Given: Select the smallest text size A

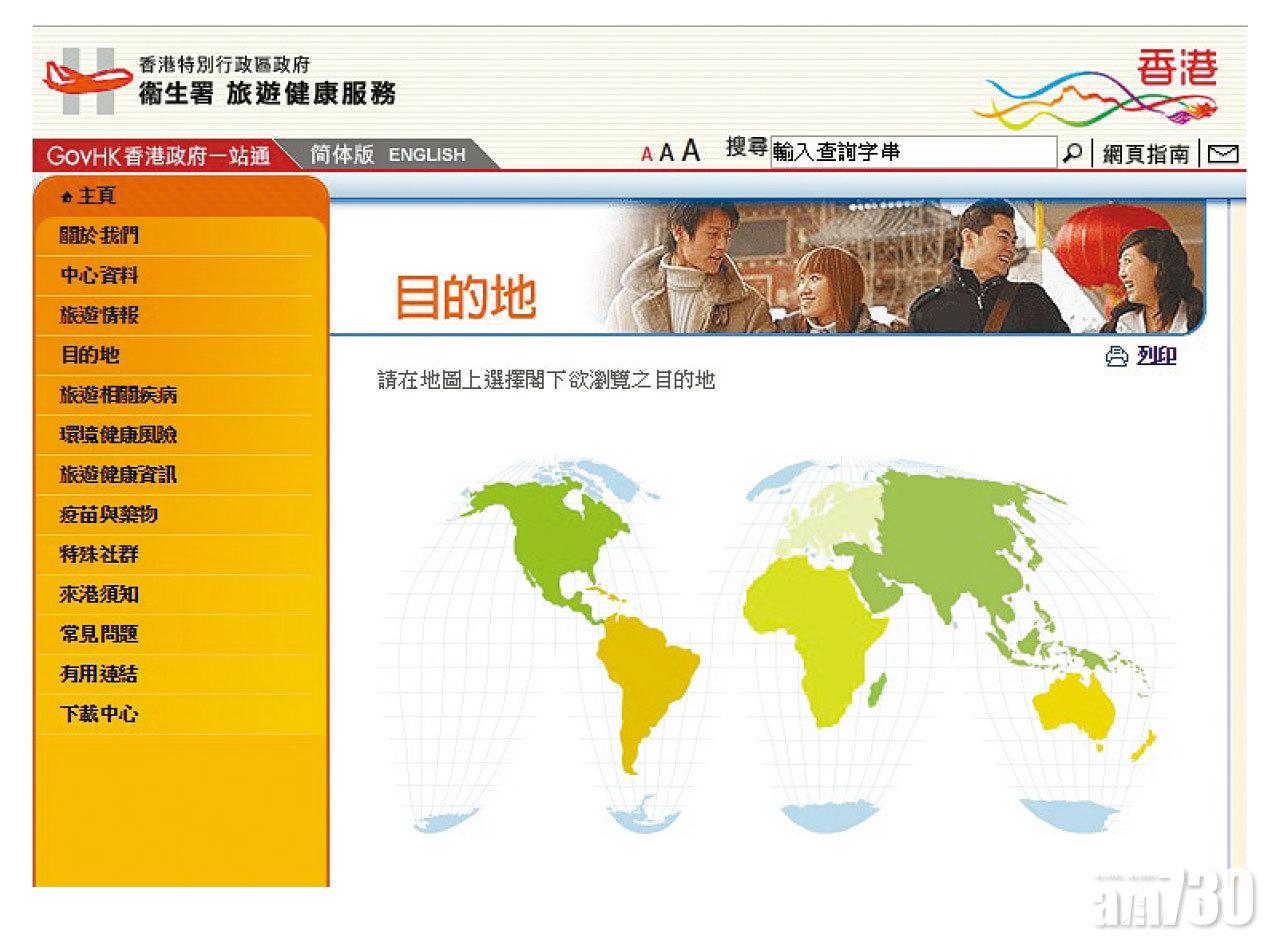Looking at the screenshot, I should [x=647, y=155].
